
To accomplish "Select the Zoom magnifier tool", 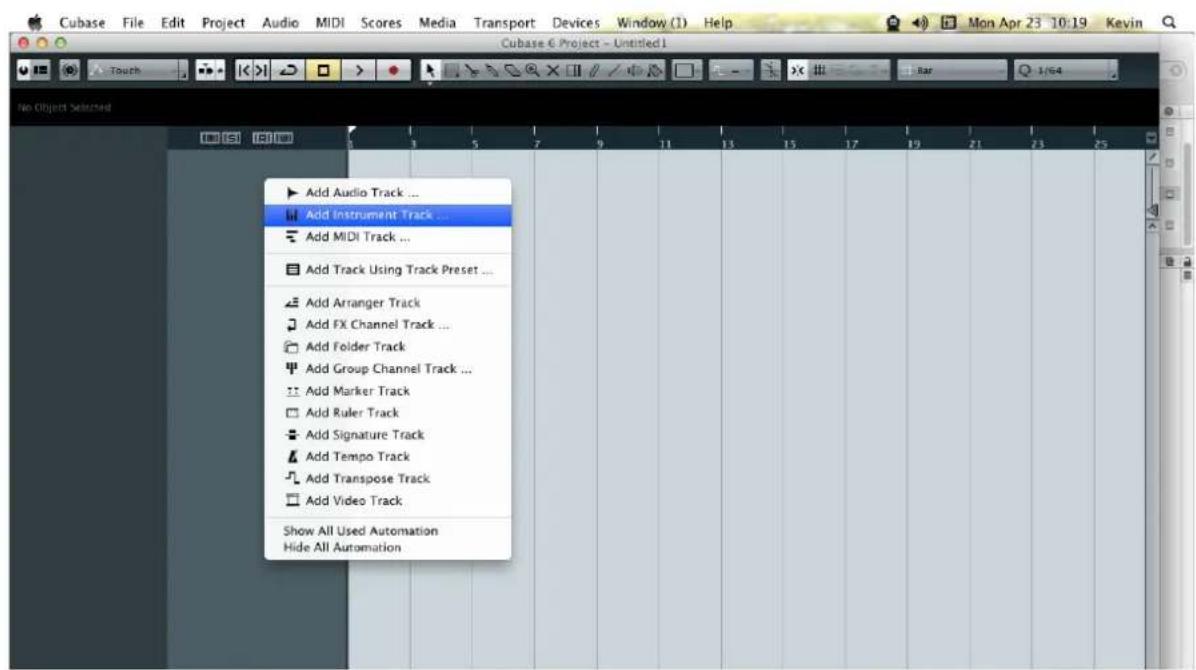I will pyautogui.click(x=532, y=70).
